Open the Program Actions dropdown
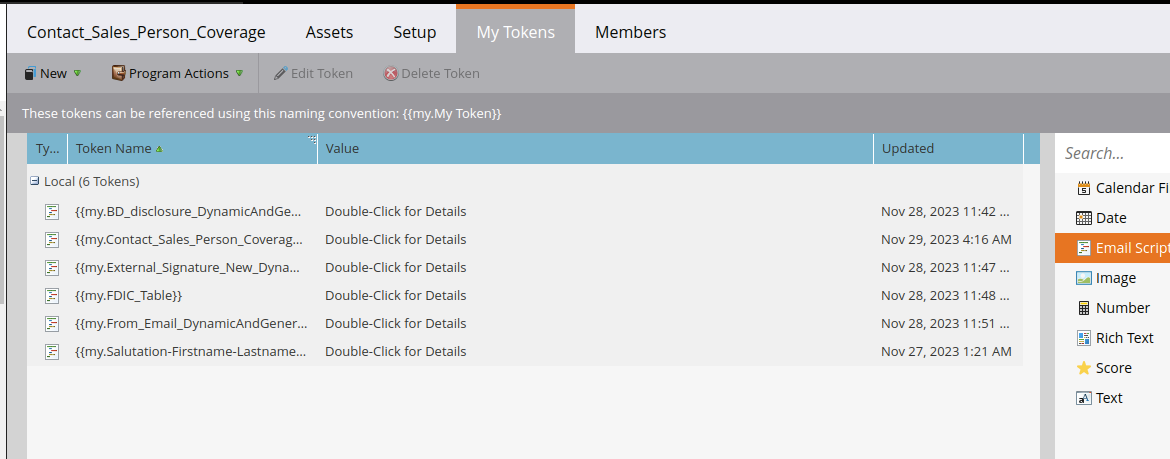The width and height of the screenshot is (1170, 459). click(178, 73)
